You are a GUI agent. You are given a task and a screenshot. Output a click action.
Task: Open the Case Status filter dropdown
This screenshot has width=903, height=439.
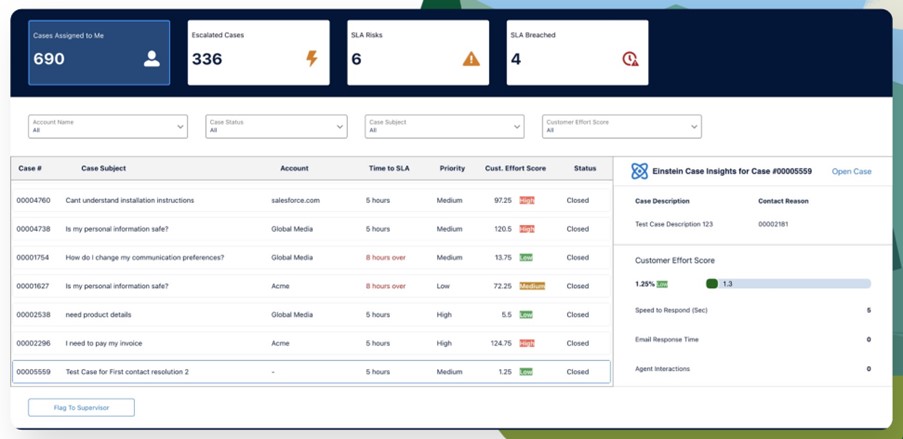(x=276, y=126)
